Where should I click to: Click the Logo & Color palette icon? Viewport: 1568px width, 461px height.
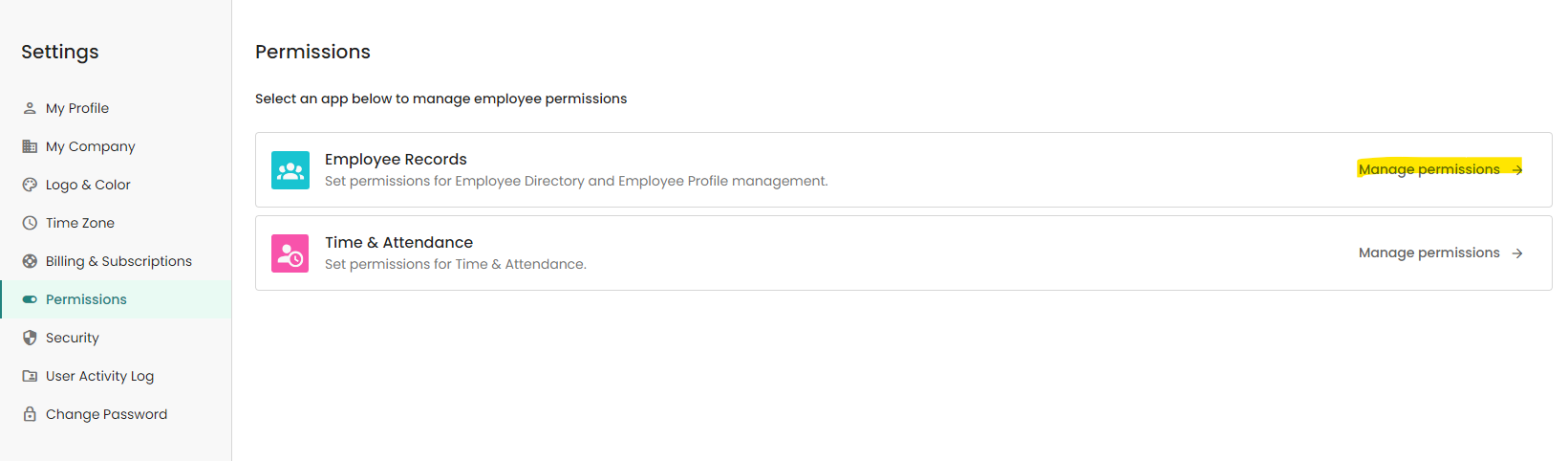[x=30, y=185]
